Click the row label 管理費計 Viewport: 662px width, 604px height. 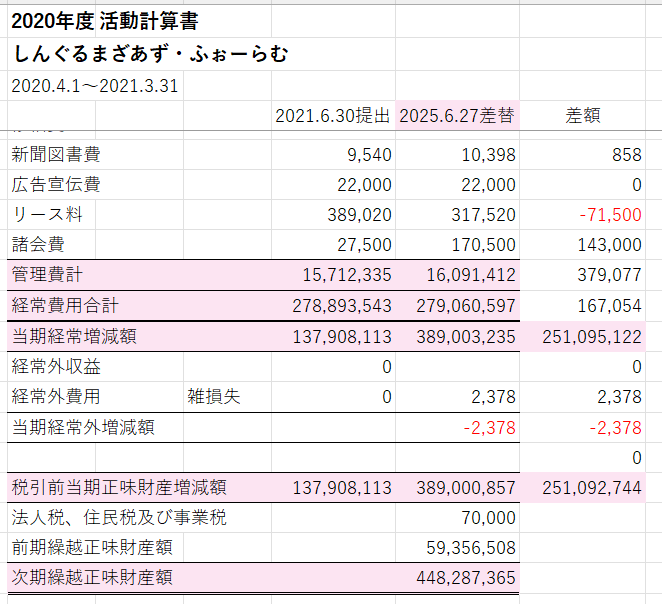[47, 274]
